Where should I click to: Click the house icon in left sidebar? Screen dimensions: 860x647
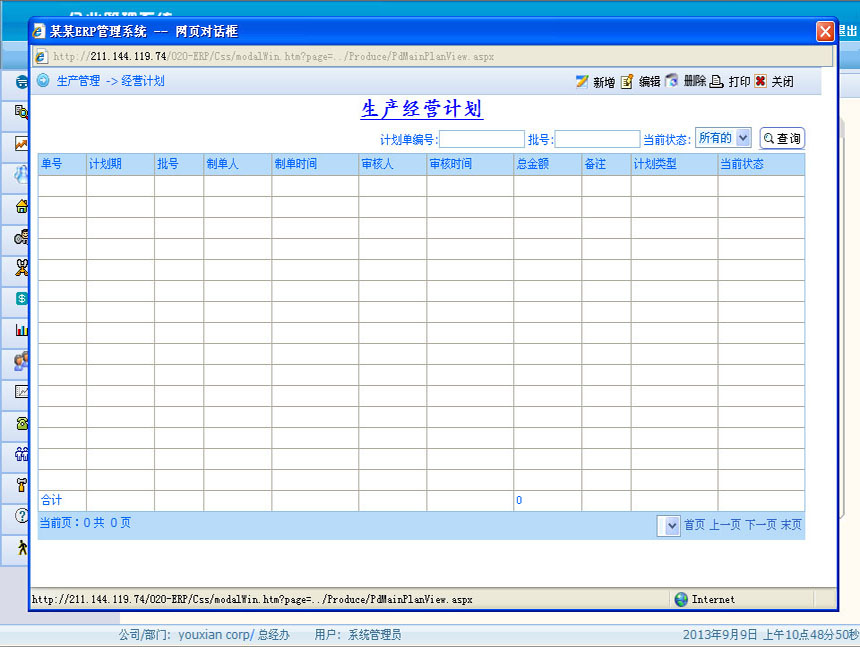[21, 207]
